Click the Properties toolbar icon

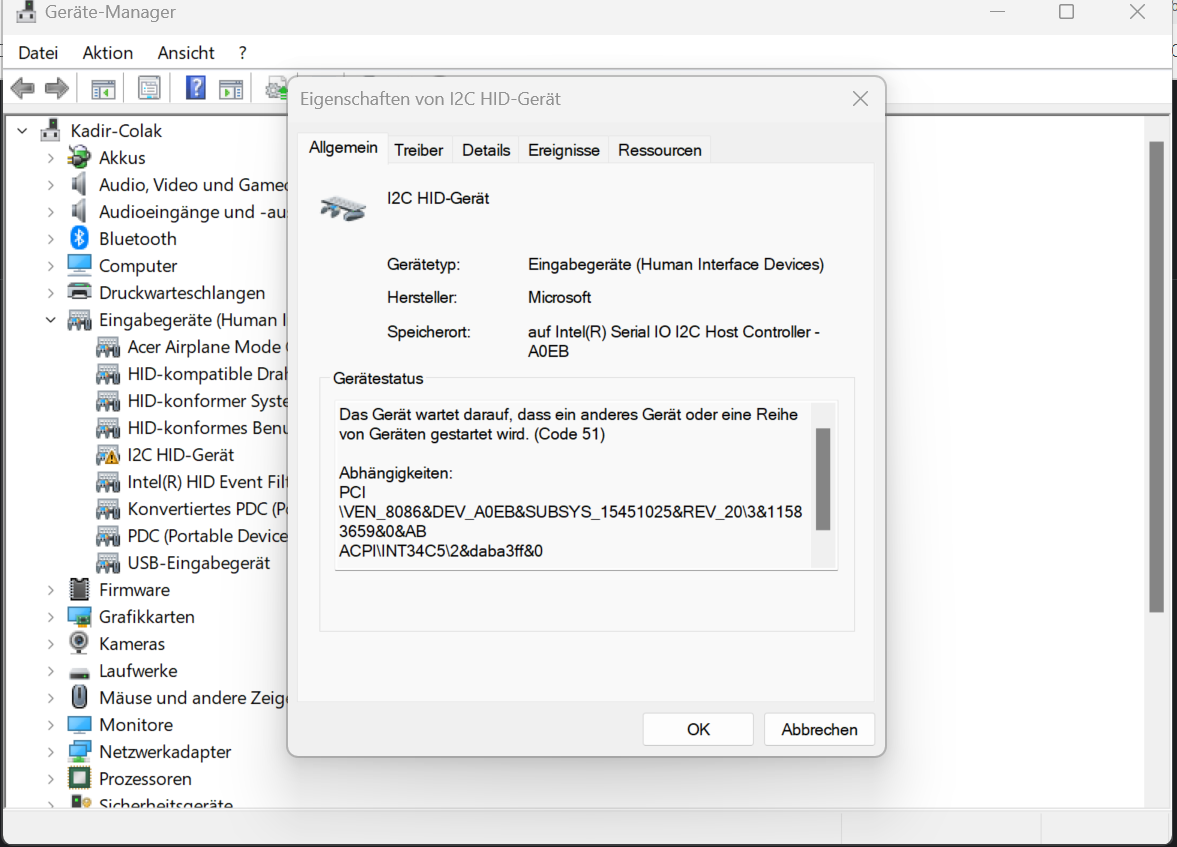(x=149, y=89)
